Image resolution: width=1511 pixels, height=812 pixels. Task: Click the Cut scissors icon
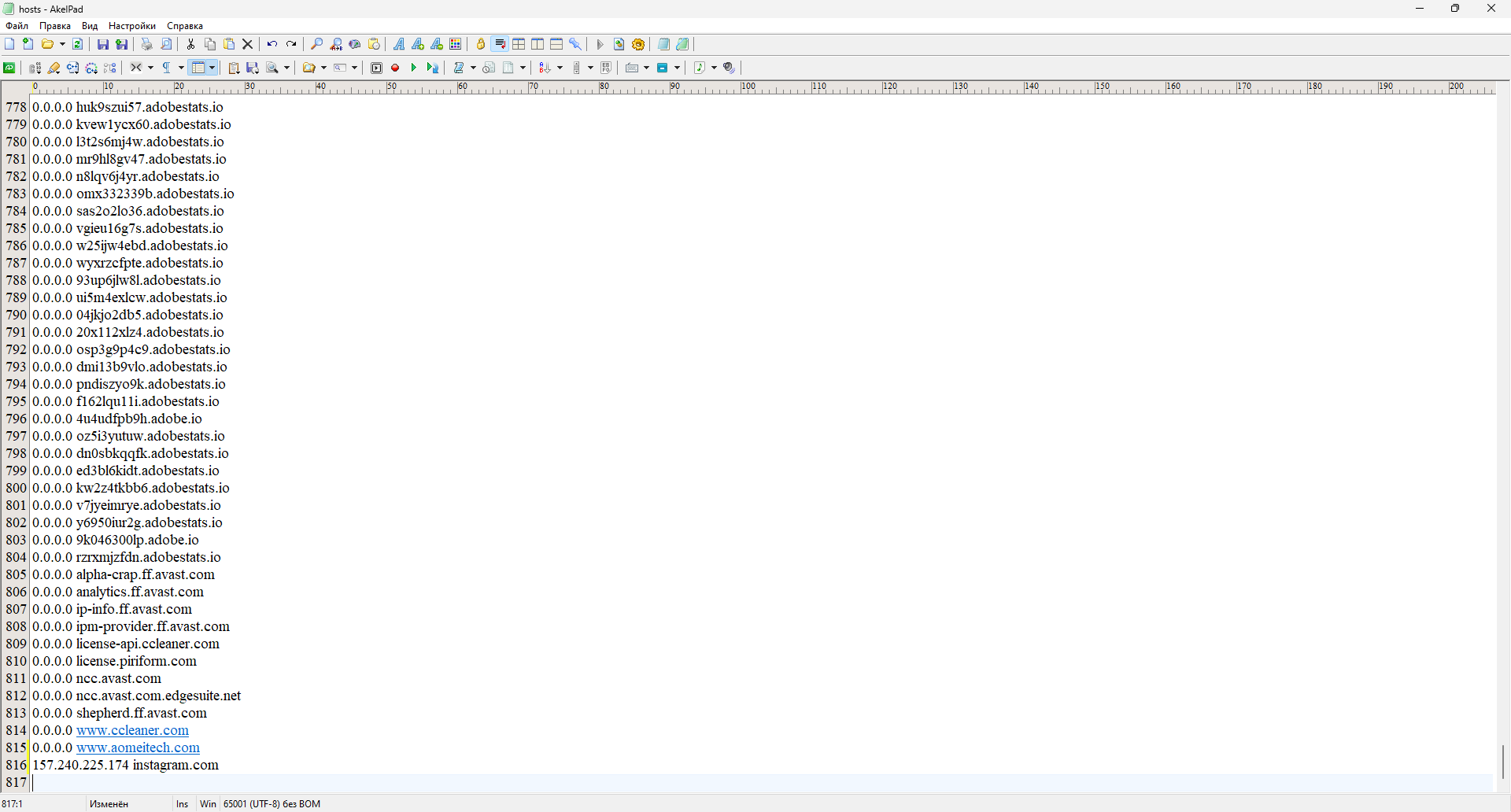coord(190,45)
